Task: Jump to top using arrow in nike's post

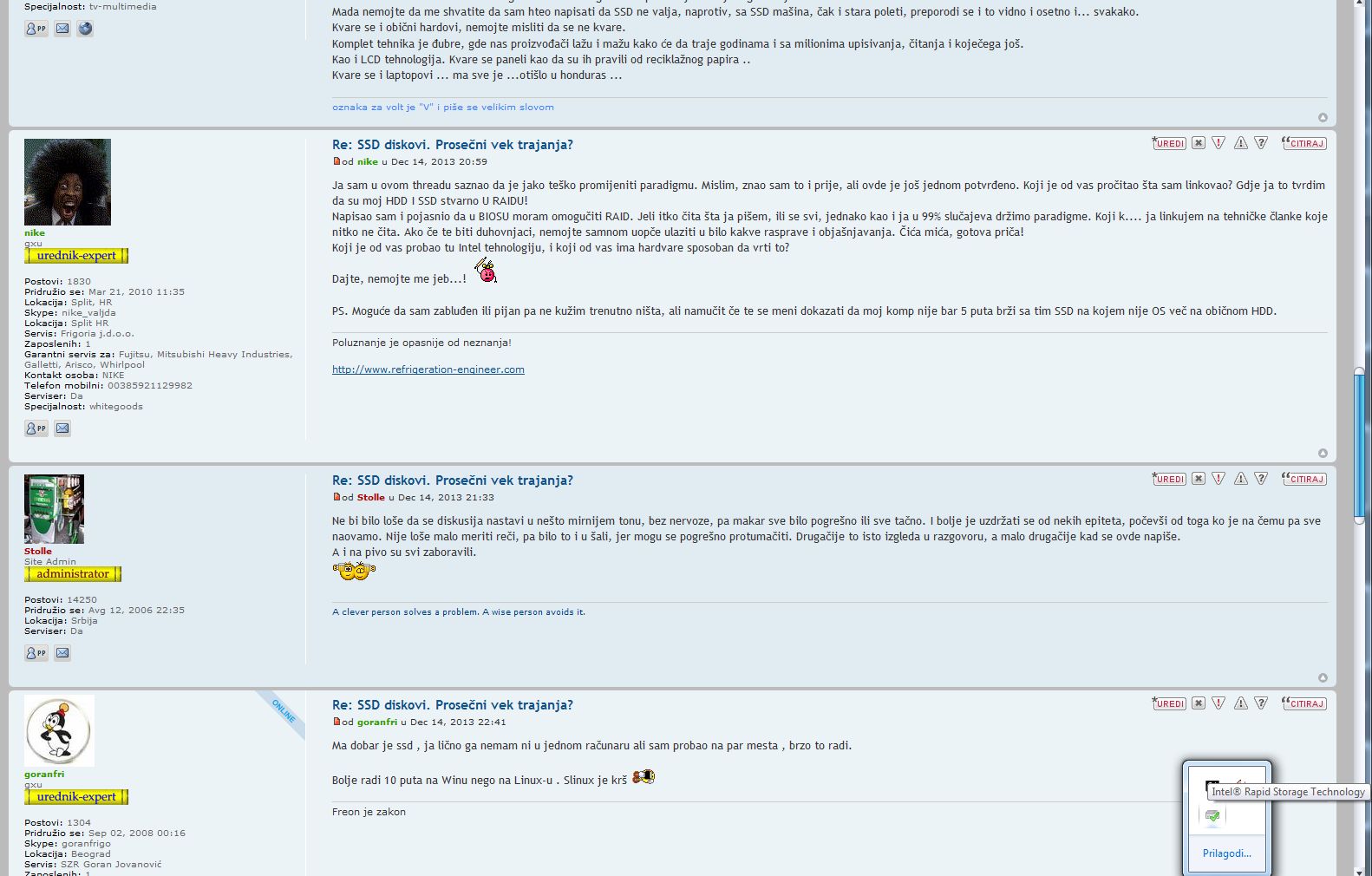Action: click(1323, 453)
